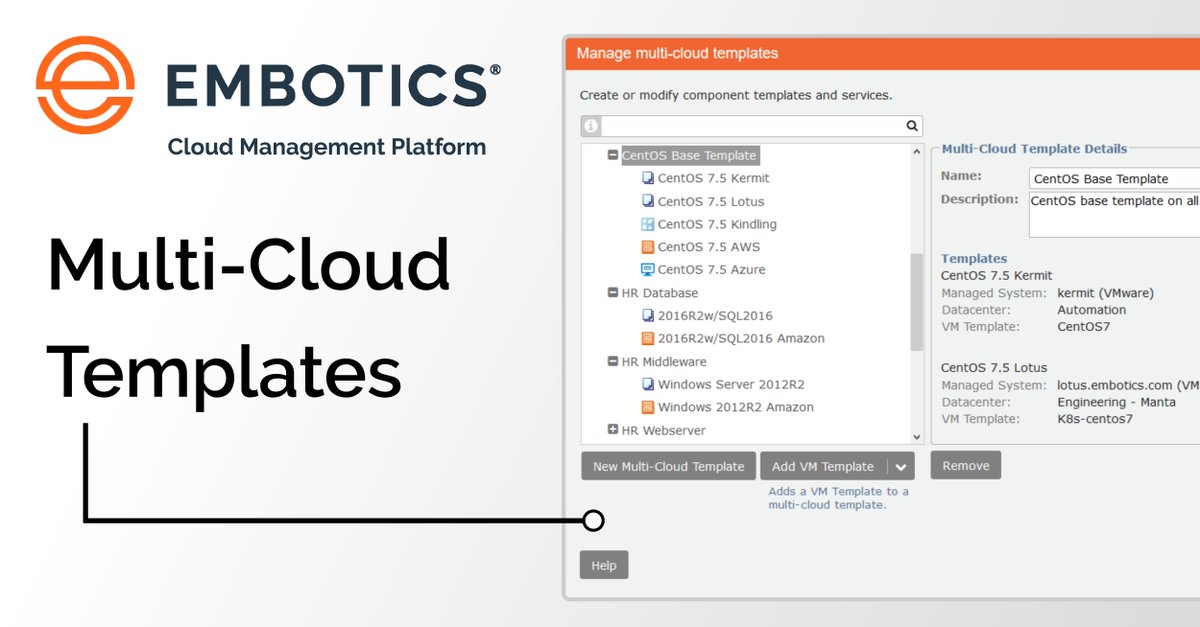Click 'Adds a VM Template' hint text

[838, 498]
